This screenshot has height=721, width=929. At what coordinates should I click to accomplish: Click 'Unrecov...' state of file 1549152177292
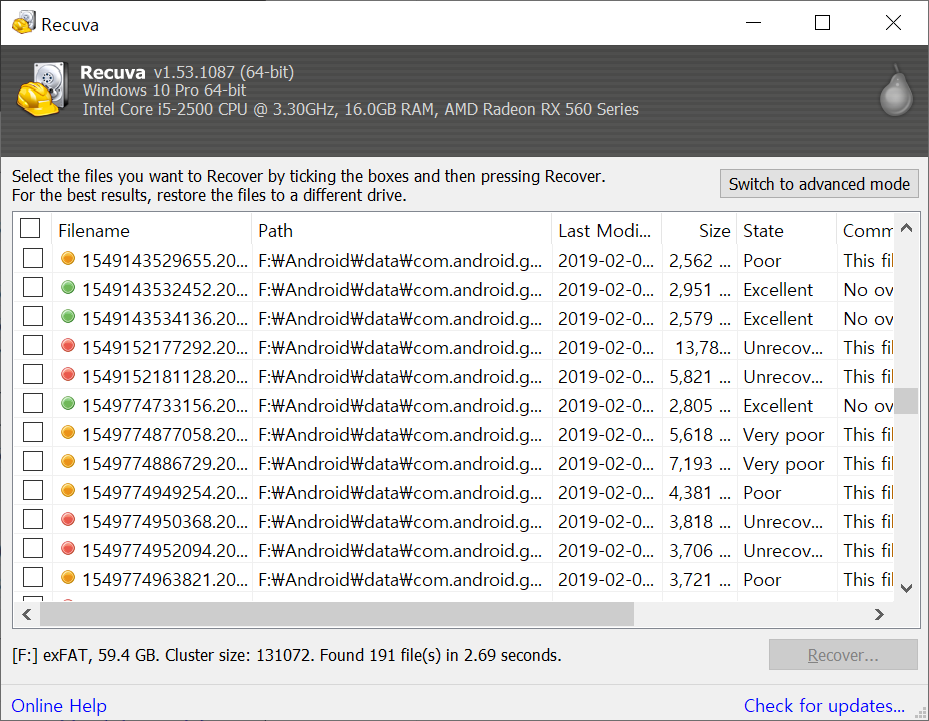pyautogui.click(x=783, y=348)
